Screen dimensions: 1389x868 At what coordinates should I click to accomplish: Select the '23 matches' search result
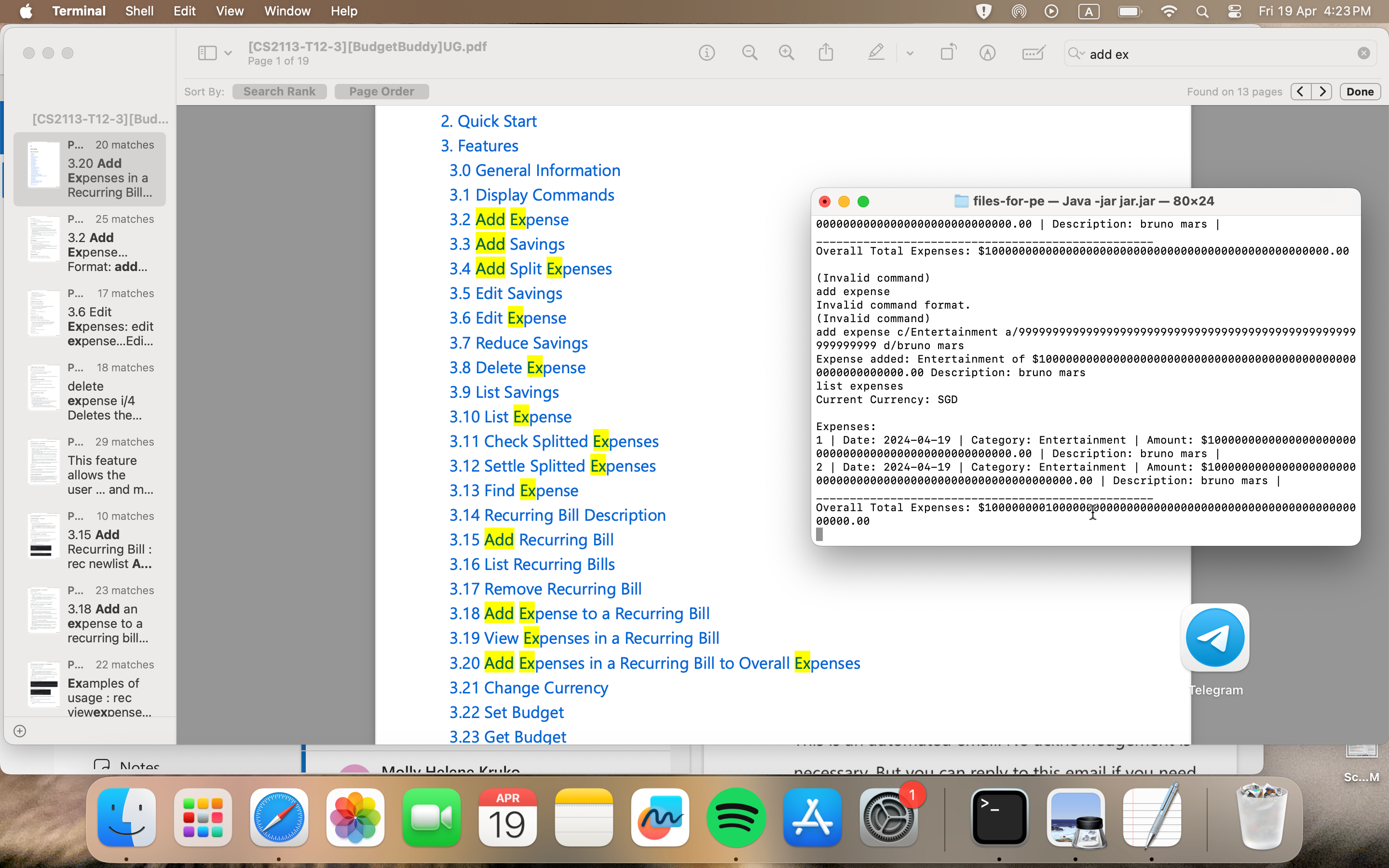[90, 614]
